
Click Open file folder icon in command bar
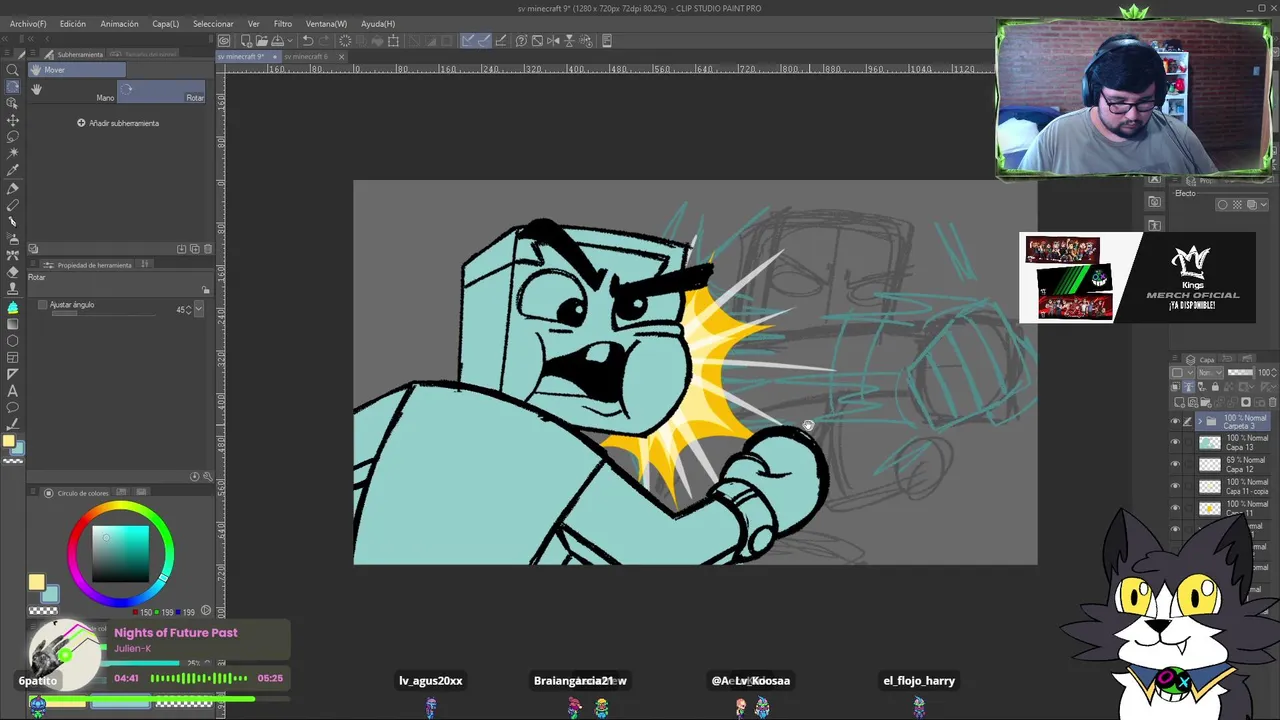click(261, 41)
